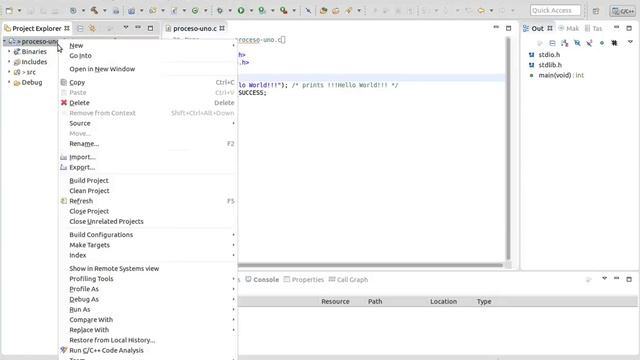Switch to the C/C++ perspective button
Image resolution: width=640 pixels, height=360 pixels.
(623, 11)
